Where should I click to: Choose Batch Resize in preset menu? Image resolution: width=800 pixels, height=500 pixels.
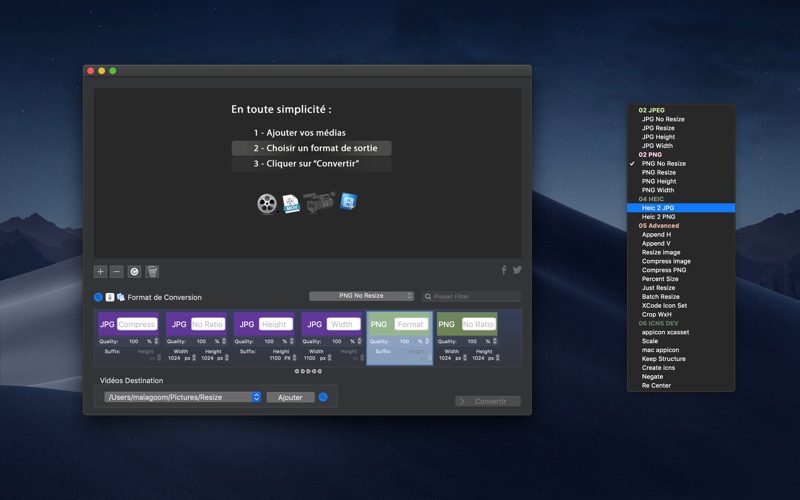(x=681, y=296)
